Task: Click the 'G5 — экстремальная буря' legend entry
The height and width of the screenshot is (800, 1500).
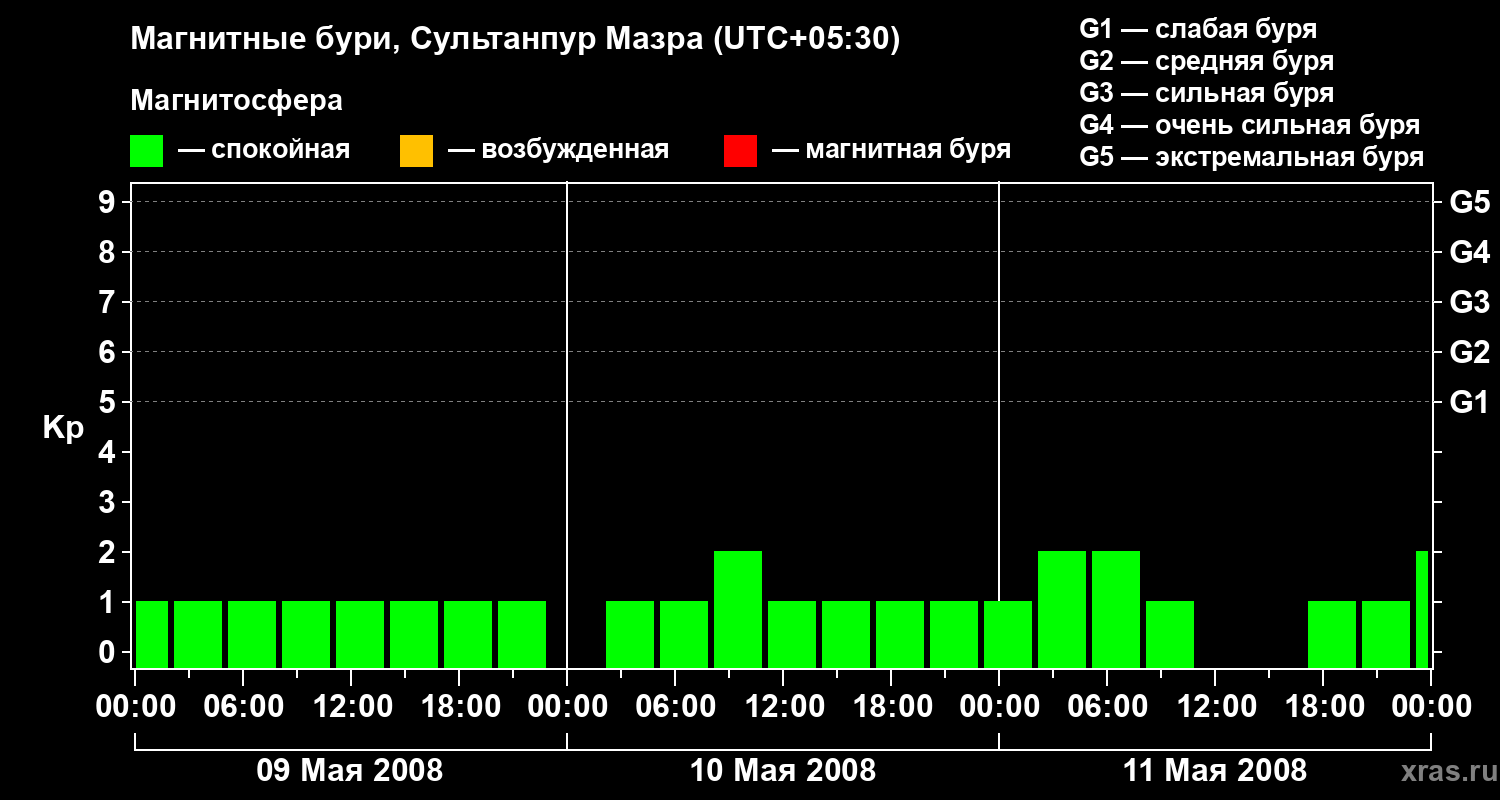Action: point(1251,157)
